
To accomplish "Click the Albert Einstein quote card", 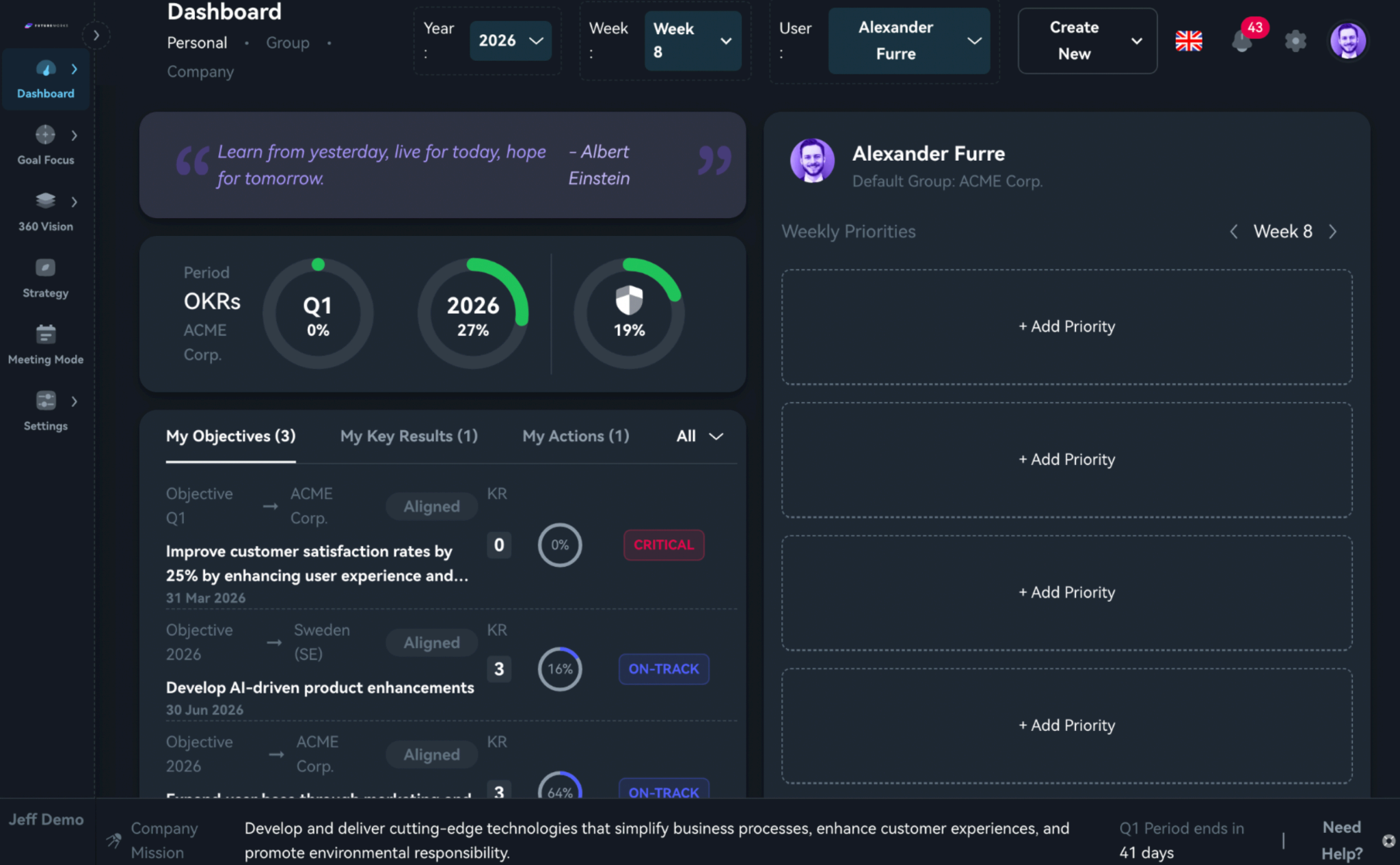I will 442,165.
